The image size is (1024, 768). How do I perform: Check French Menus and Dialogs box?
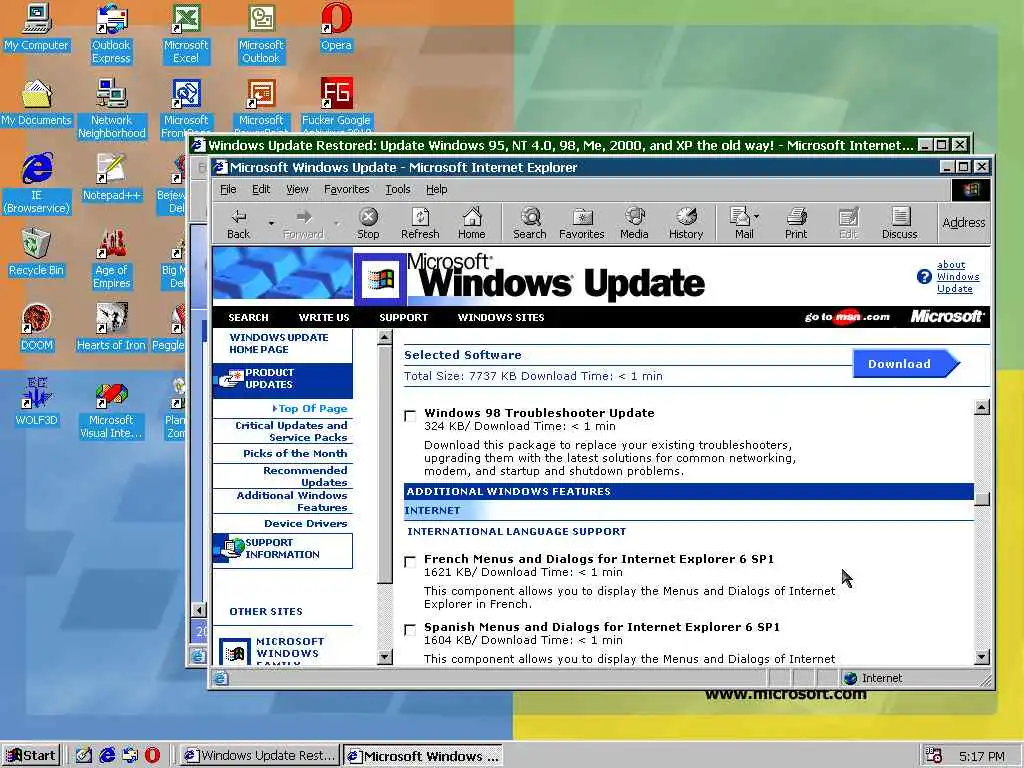pos(410,562)
